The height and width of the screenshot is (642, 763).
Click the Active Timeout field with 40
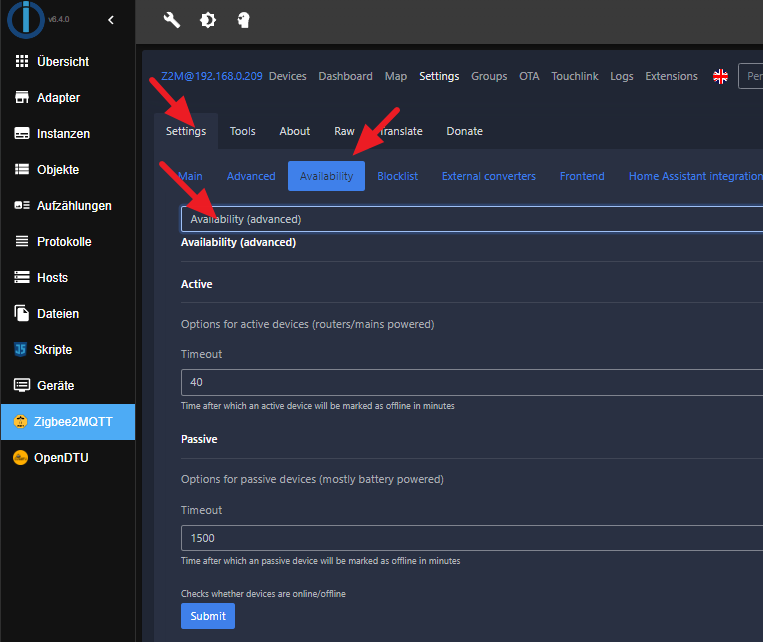coord(472,382)
